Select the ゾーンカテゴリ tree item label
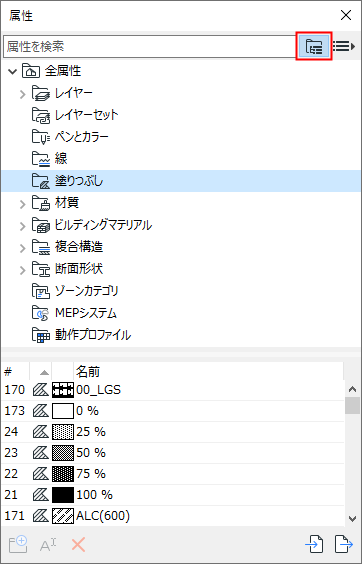Screen dimensions: 362x564 pos(86,291)
